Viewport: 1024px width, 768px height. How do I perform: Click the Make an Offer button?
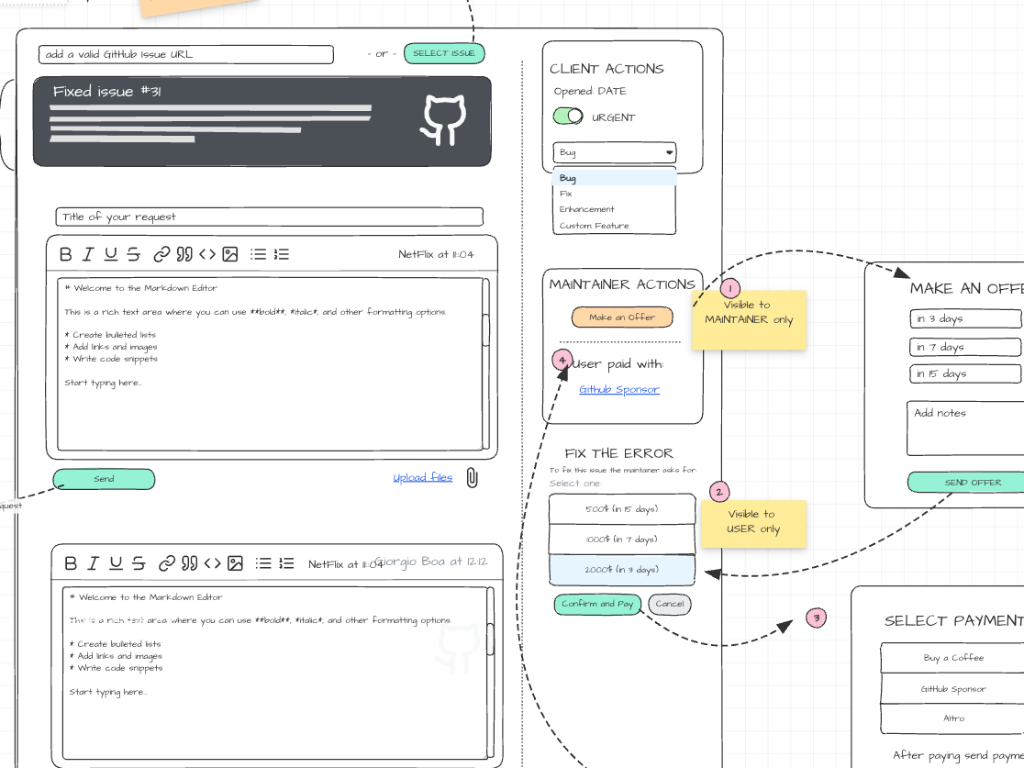coord(622,317)
